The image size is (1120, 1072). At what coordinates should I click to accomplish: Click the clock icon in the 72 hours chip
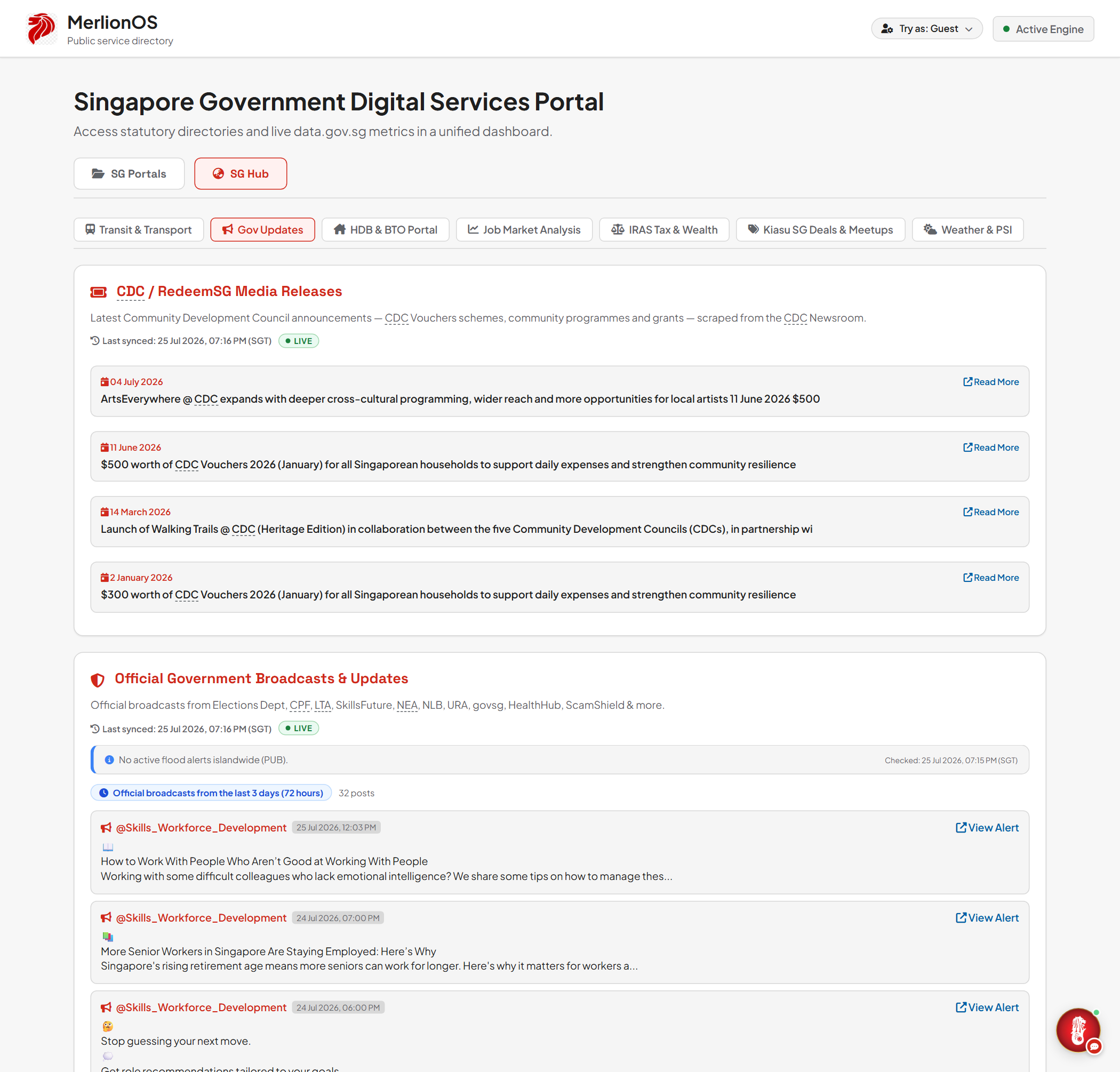coord(103,793)
